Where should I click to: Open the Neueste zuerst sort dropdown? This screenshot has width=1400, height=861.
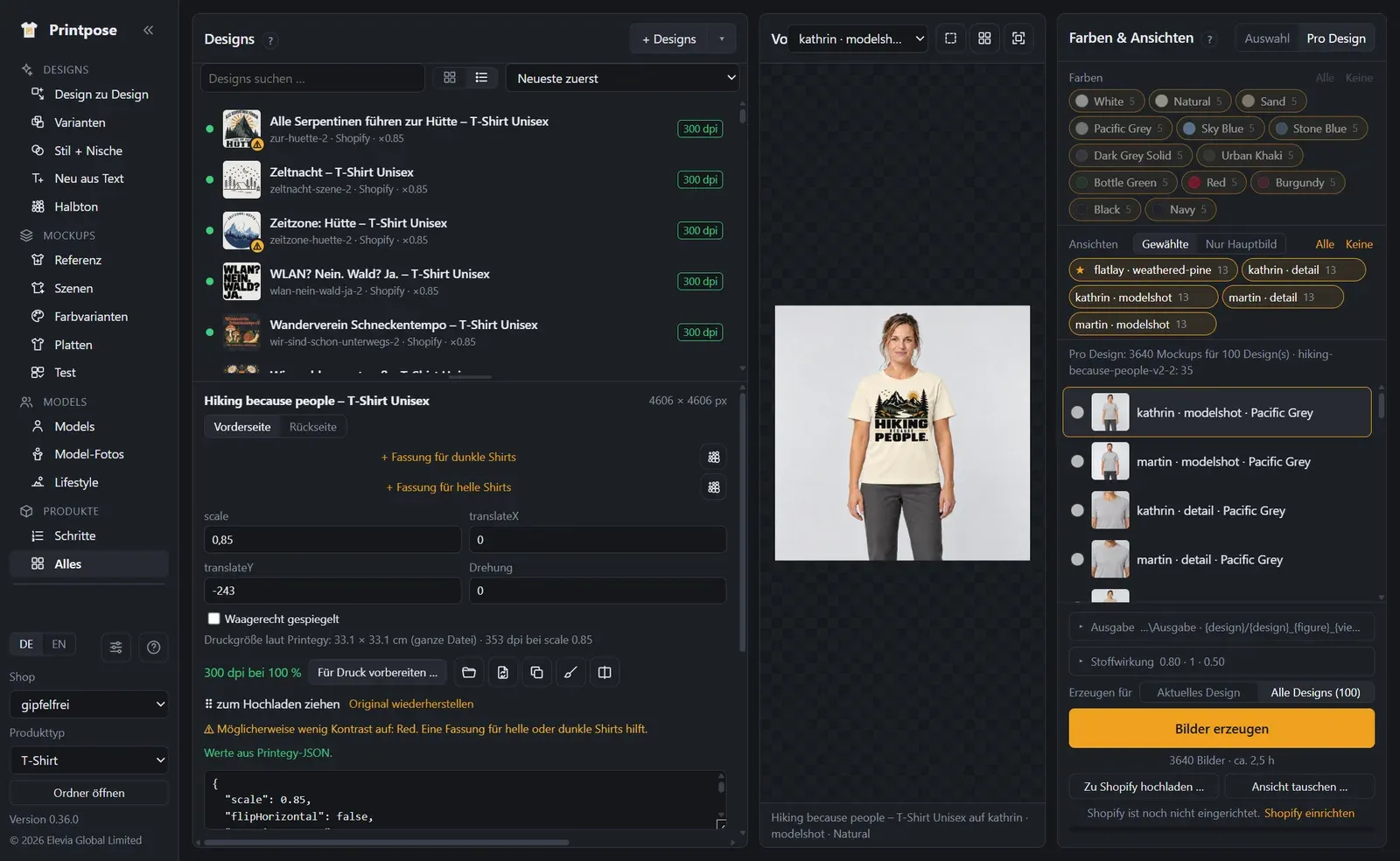623,78
